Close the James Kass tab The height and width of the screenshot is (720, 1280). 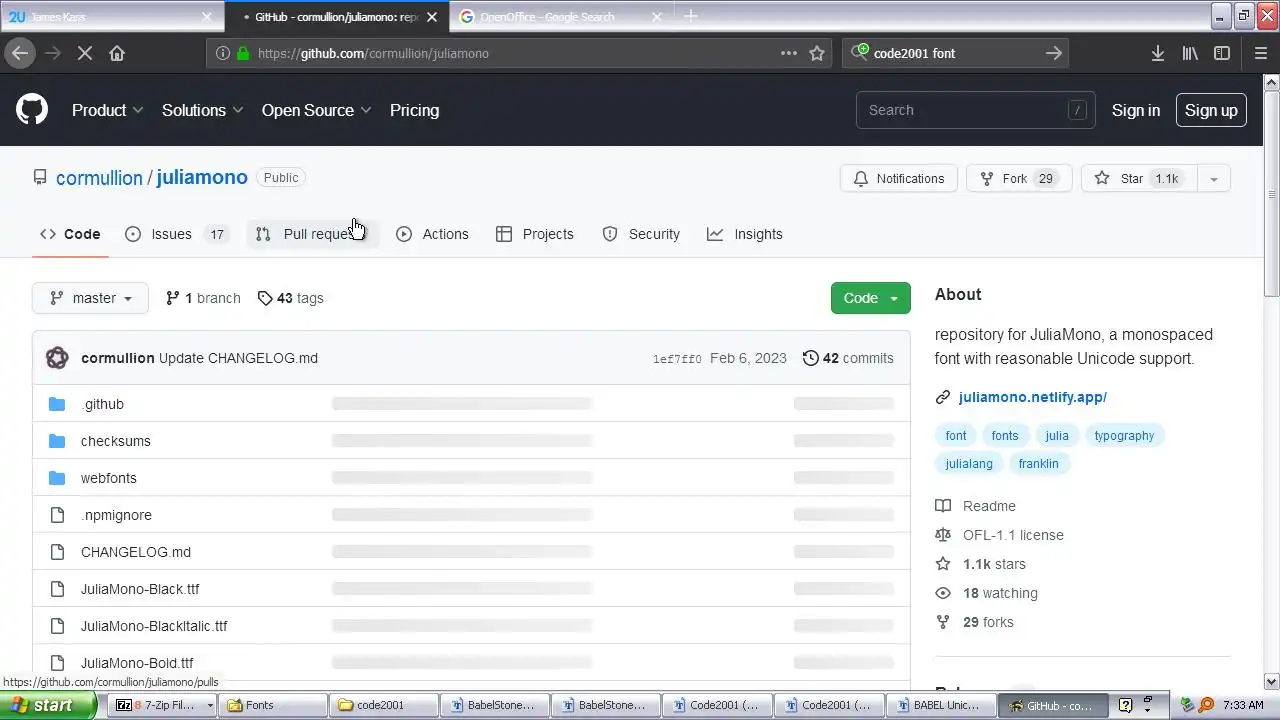click(207, 17)
